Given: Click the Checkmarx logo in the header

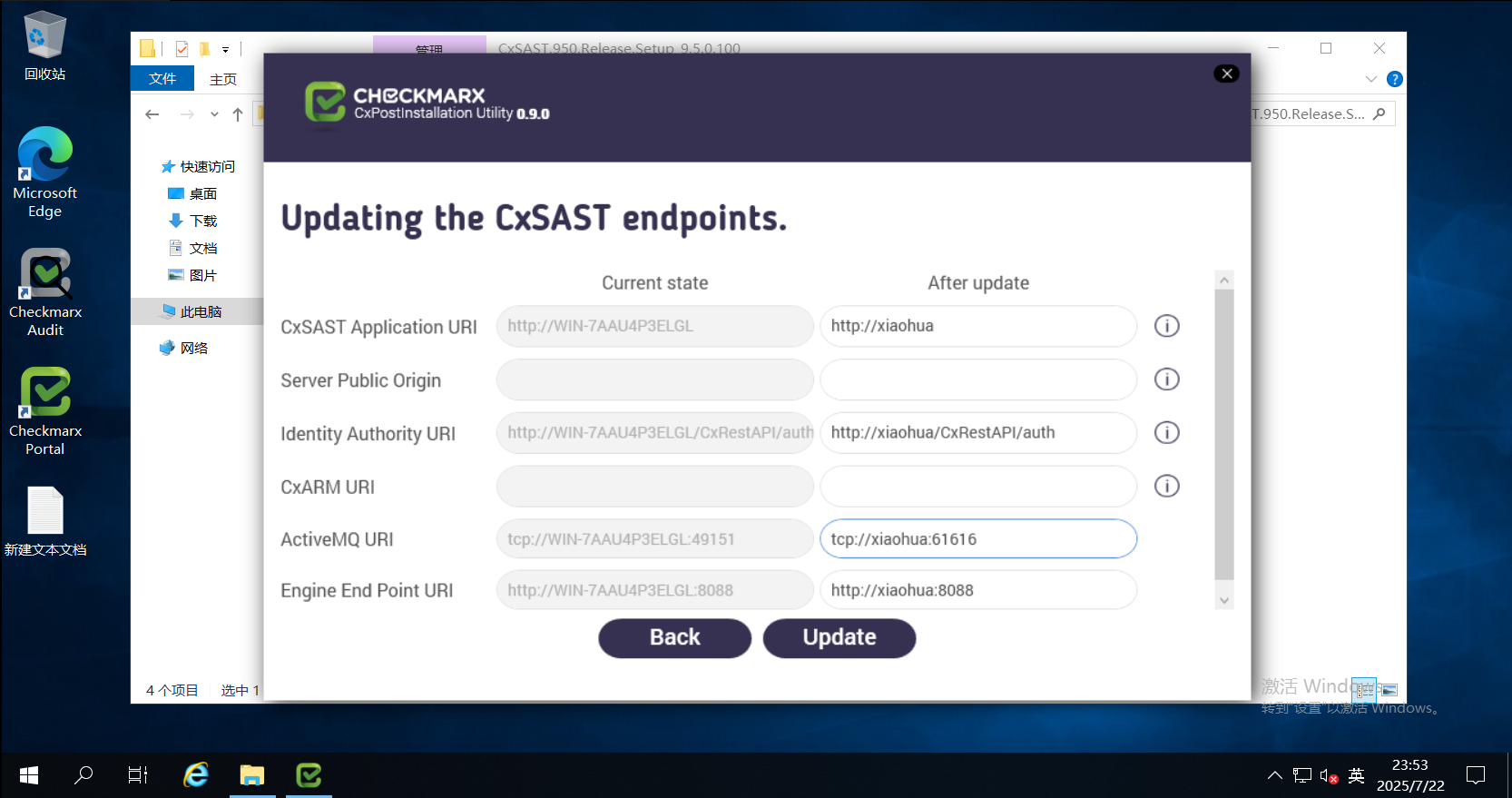Looking at the screenshot, I should click(325, 102).
